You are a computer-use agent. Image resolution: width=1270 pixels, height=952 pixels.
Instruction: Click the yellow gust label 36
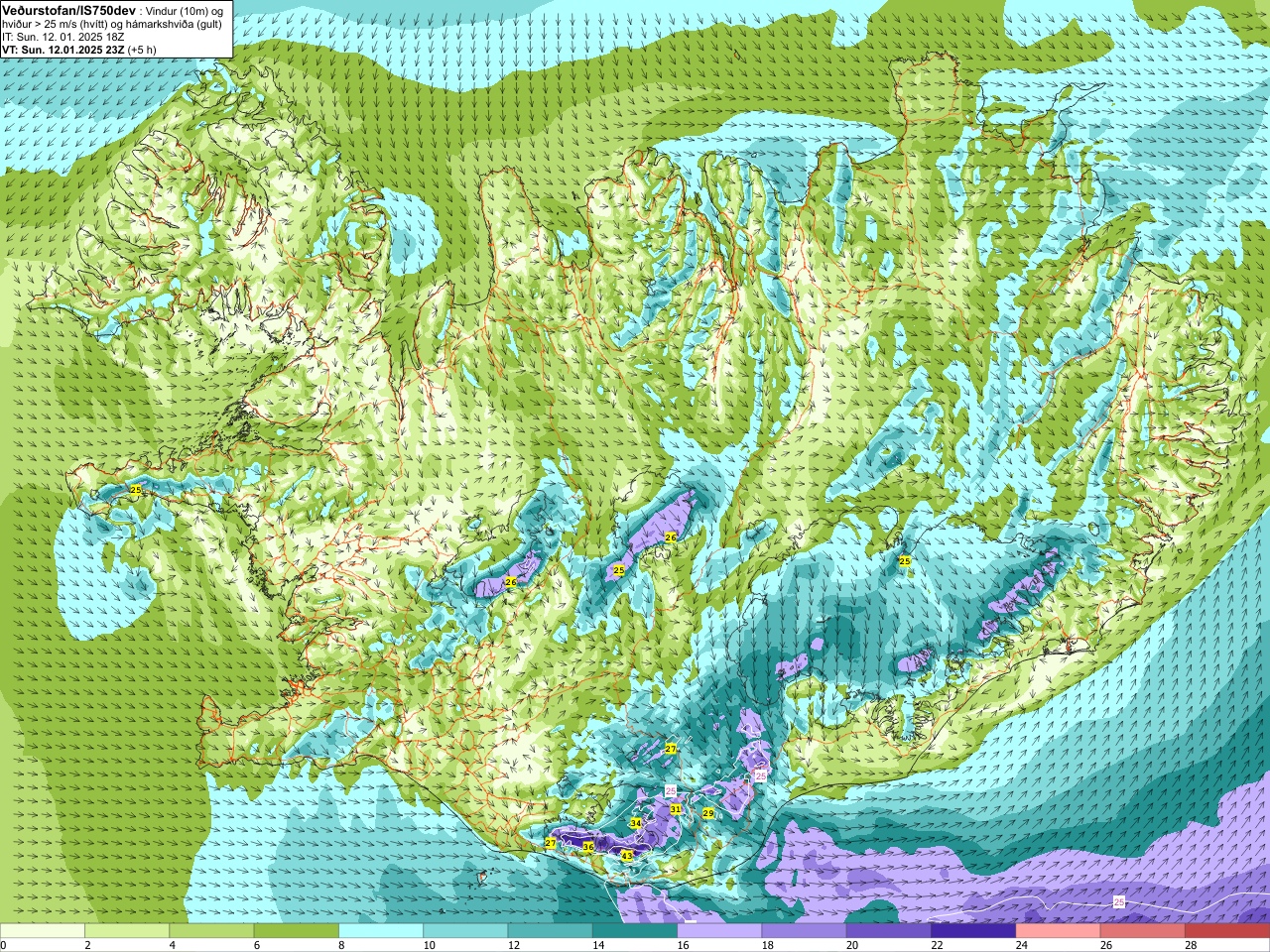587,847
